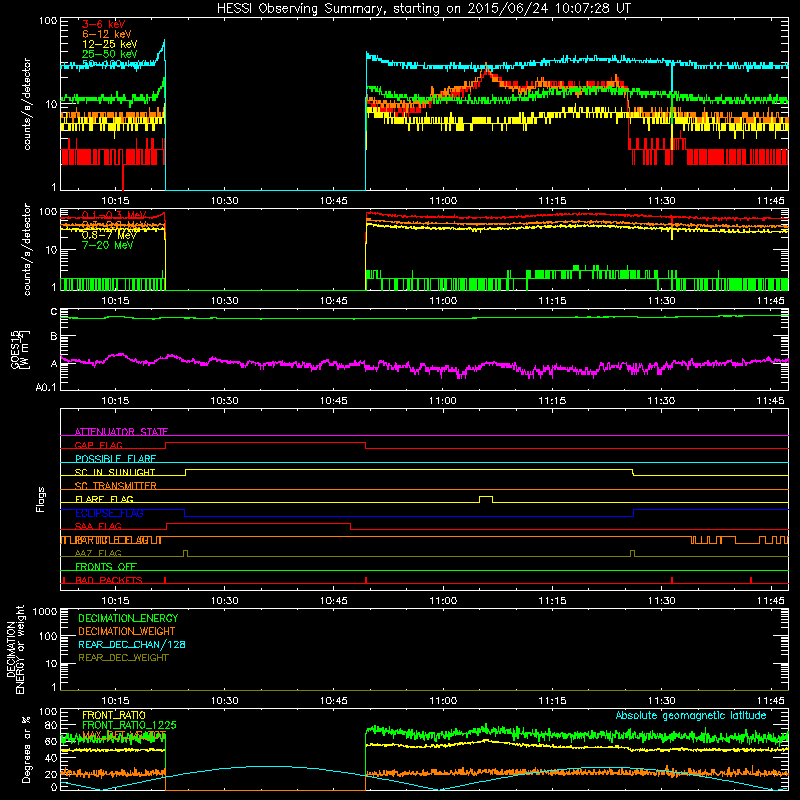800x800 pixels.
Task: Select the ECLIPSE_FLAG label
Action: (109, 513)
